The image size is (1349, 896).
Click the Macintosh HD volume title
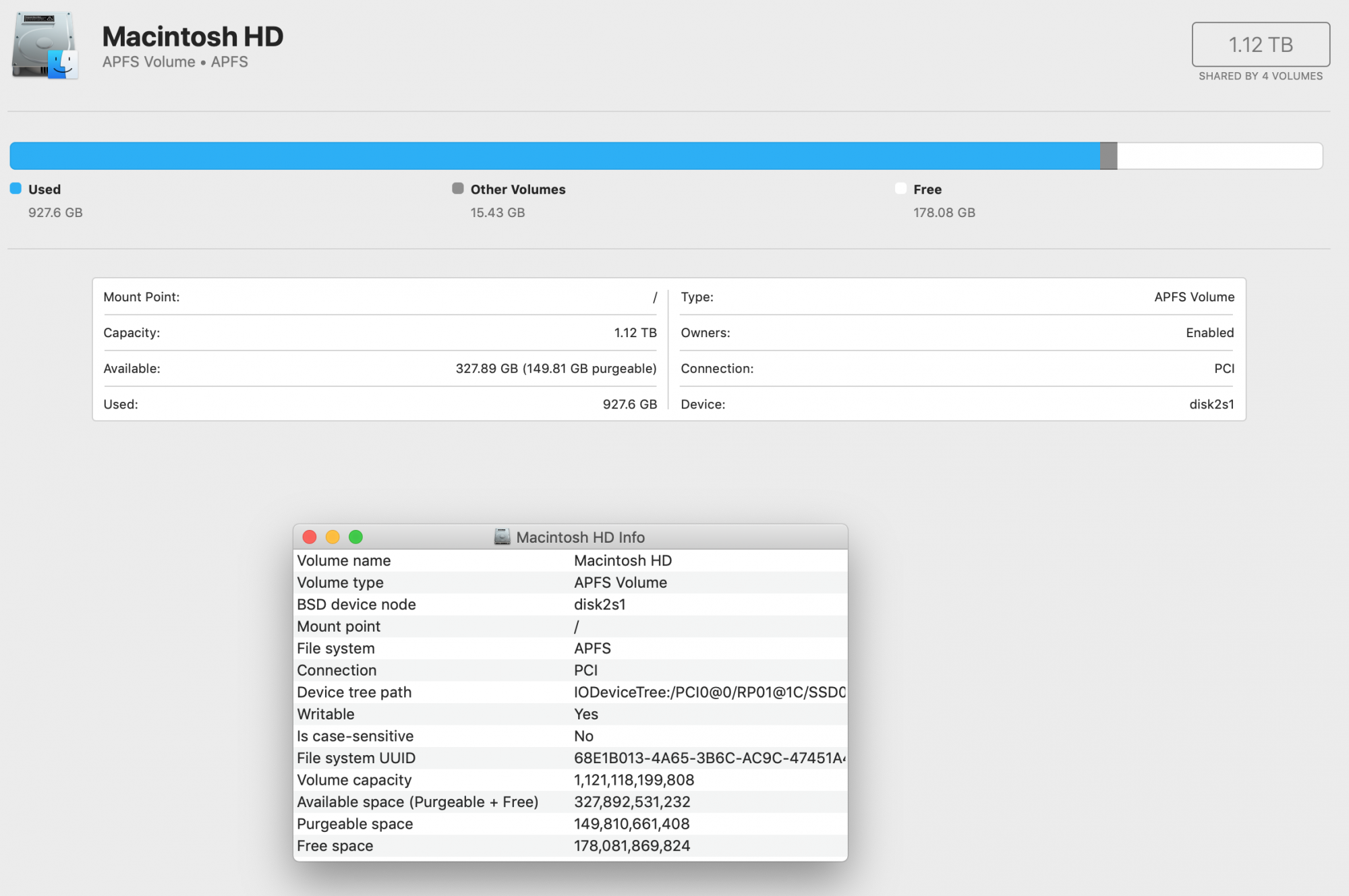(x=193, y=36)
